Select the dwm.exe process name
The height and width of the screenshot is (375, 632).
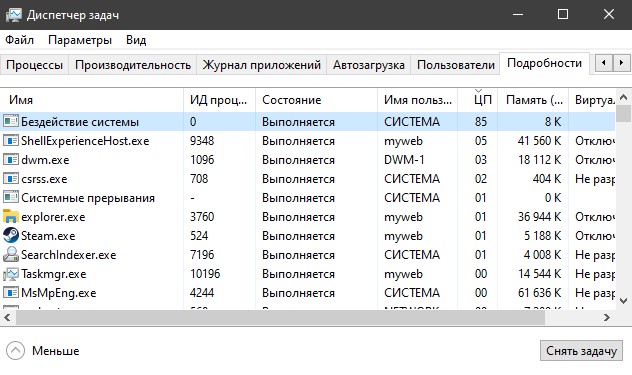click(45, 160)
